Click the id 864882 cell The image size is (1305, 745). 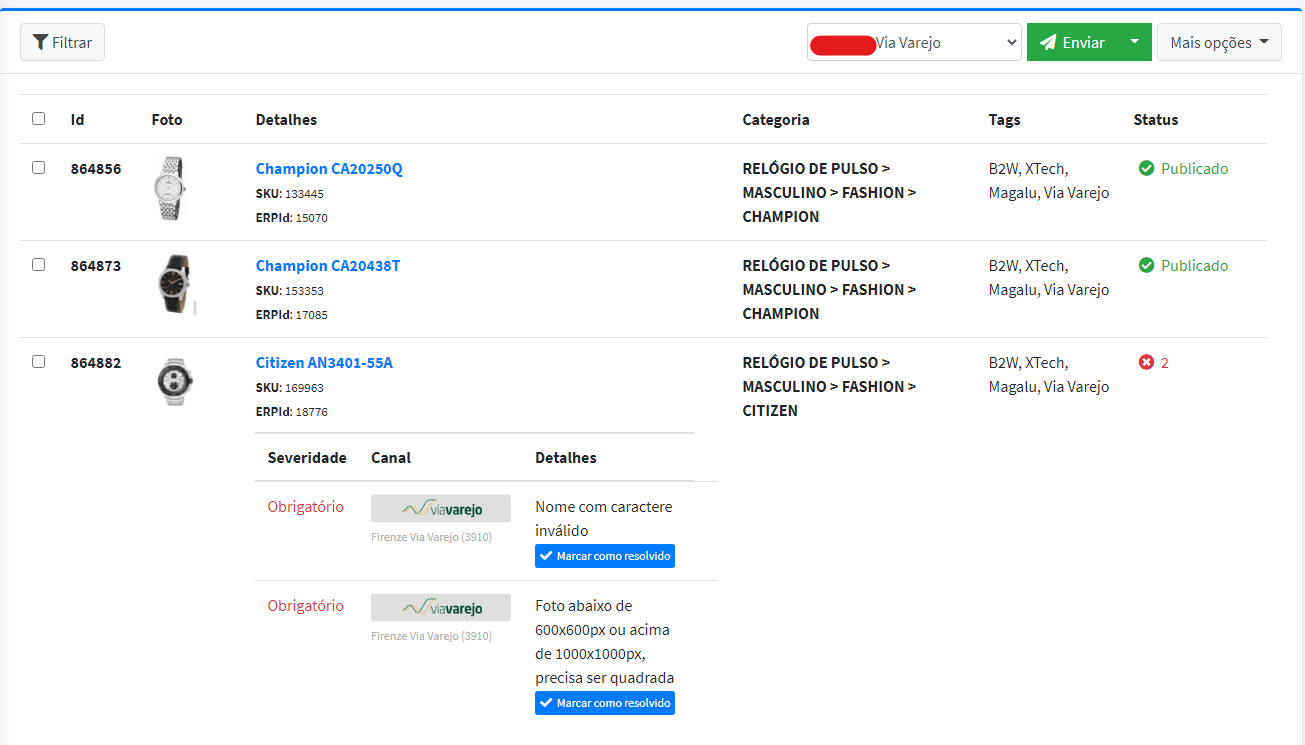pos(96,362)
